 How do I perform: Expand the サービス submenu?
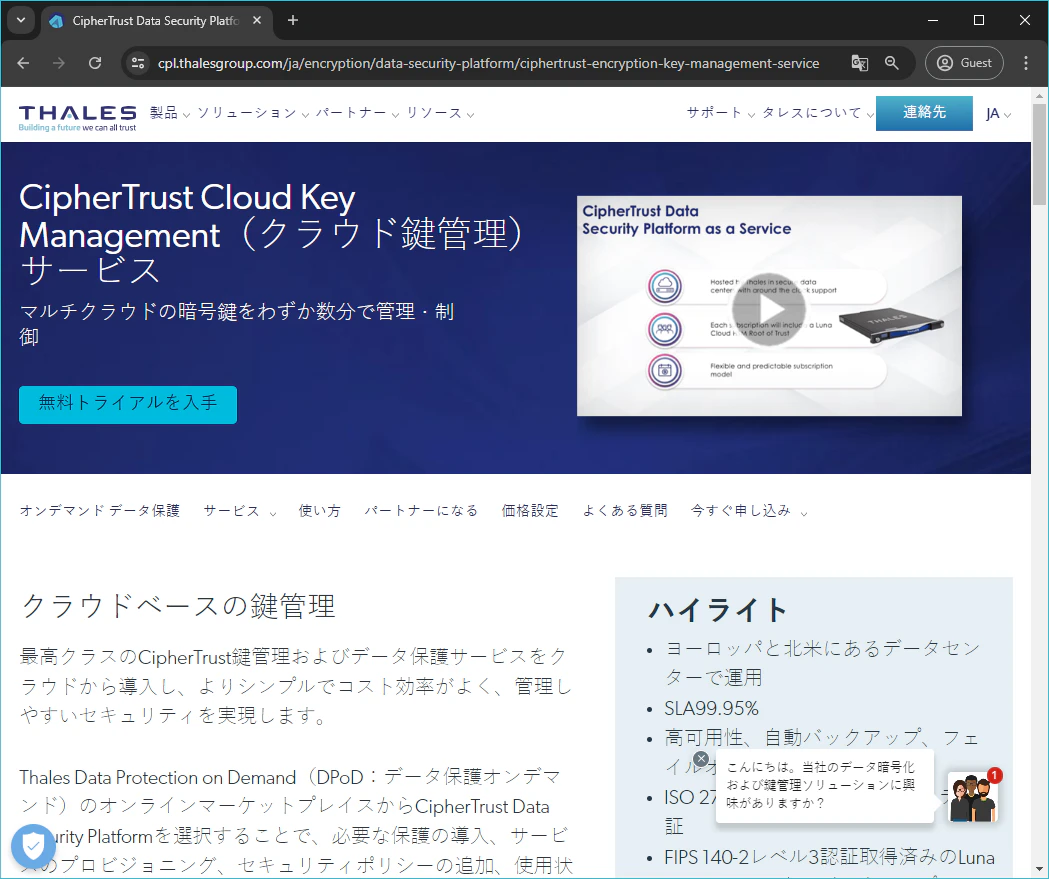tap(240, 510)
